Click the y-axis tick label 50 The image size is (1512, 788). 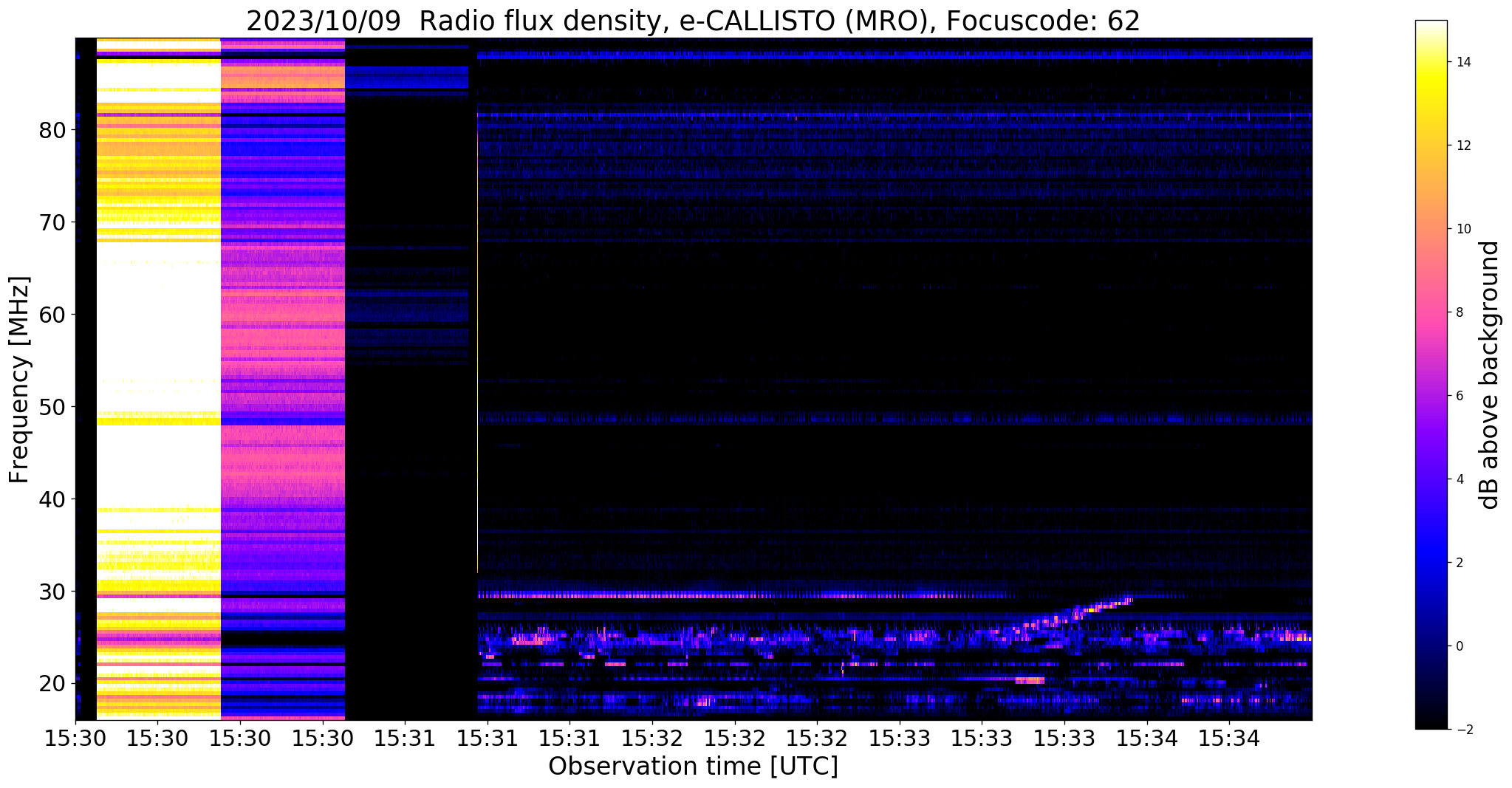[53, 407]
